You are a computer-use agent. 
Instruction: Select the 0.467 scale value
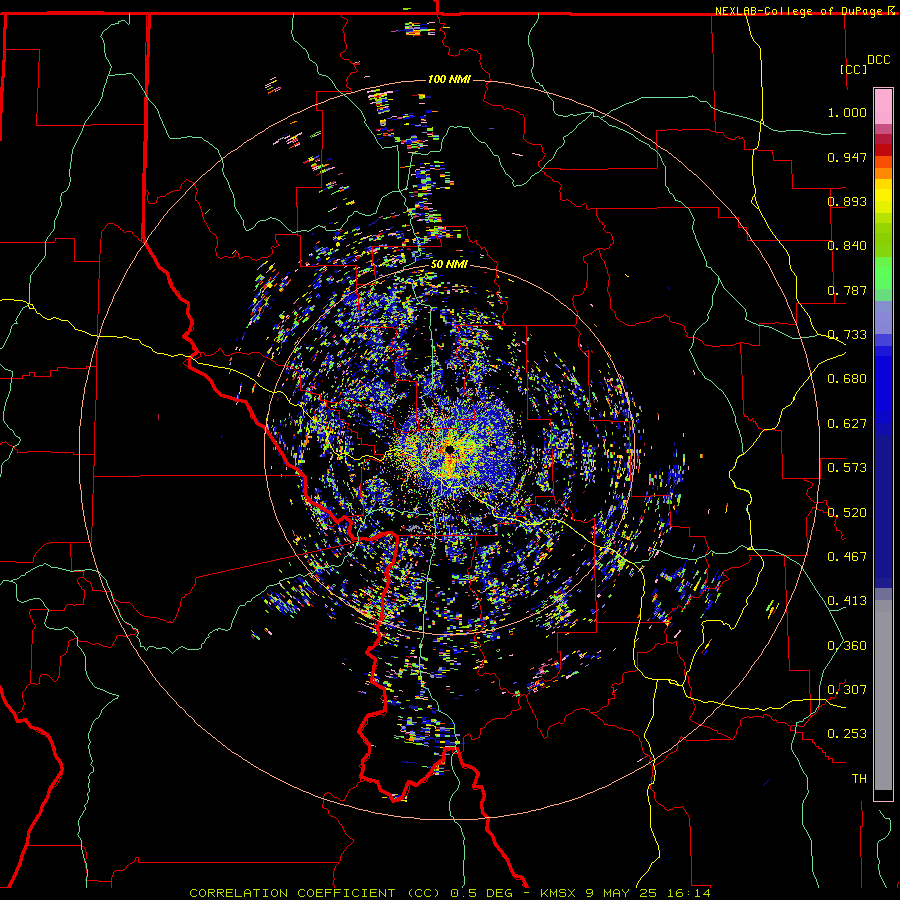coord(847,557)
